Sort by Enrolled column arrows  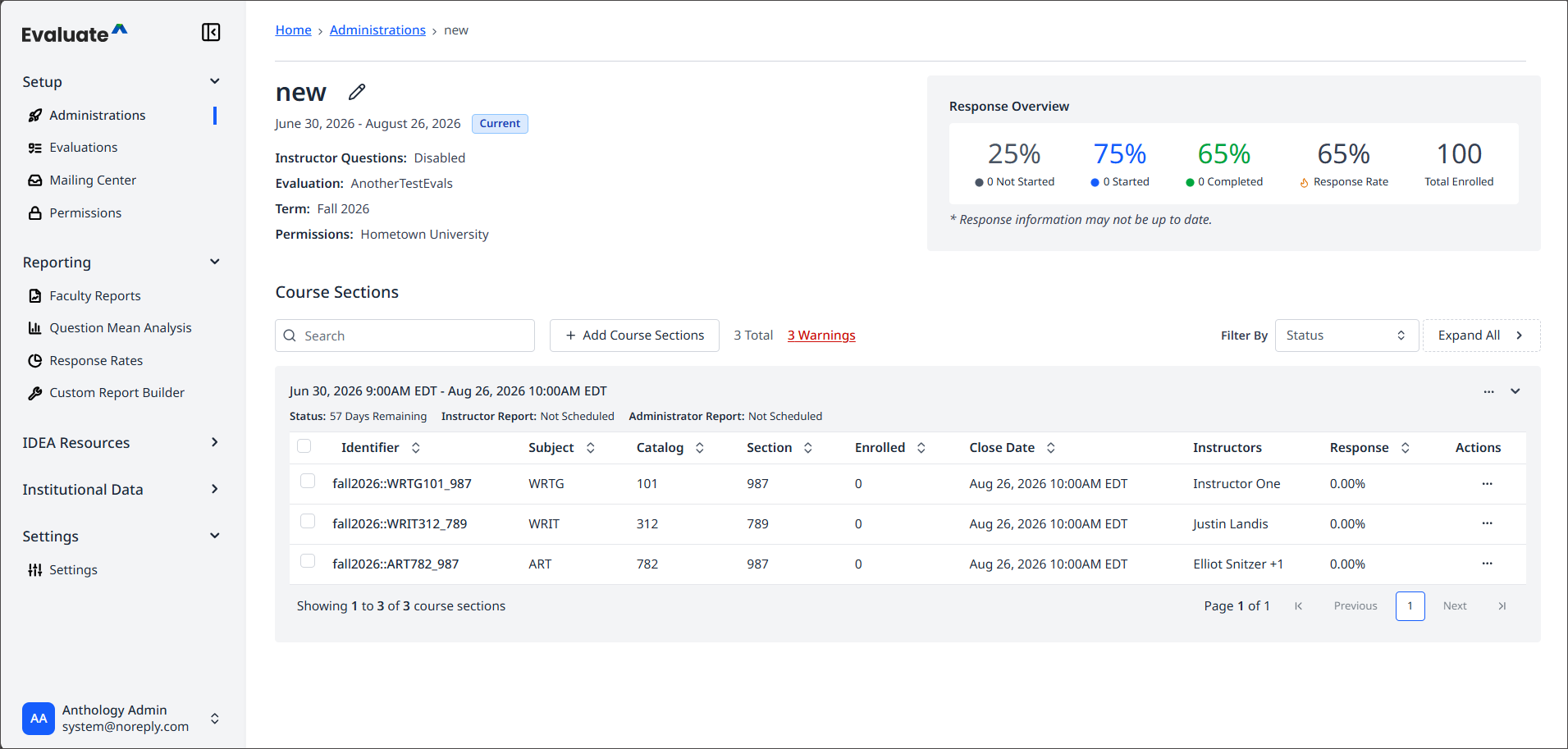point(921,448)
